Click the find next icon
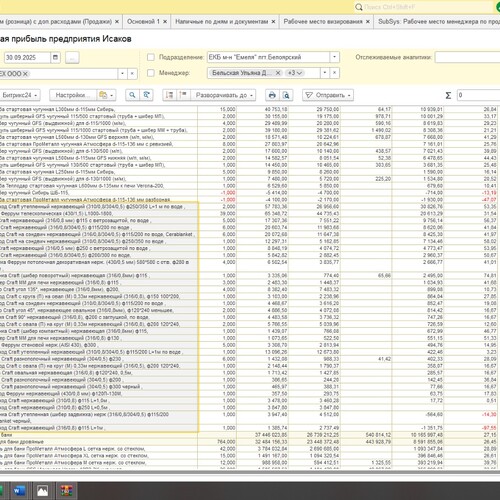 [x=146, y=95]
